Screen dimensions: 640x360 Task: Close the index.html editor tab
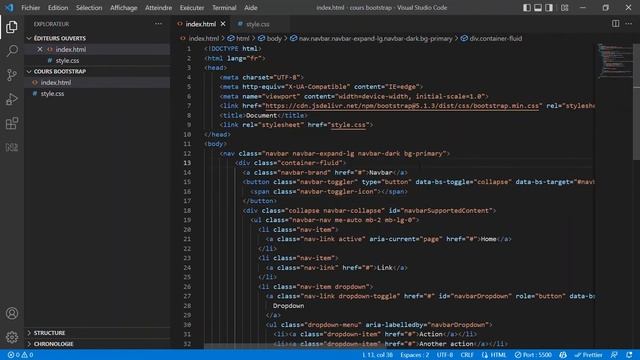(x=223, y=24)
